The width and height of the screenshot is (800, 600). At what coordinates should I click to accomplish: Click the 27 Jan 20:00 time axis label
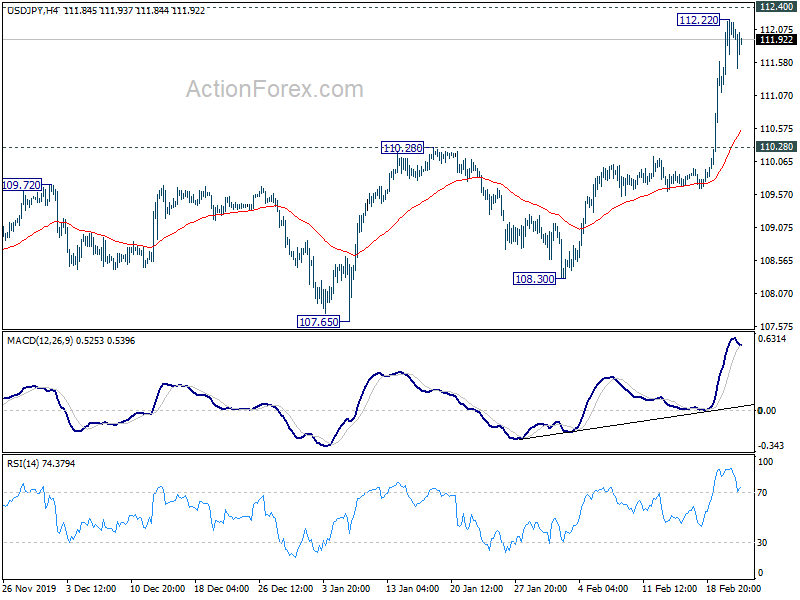click(x=540, y=588)
